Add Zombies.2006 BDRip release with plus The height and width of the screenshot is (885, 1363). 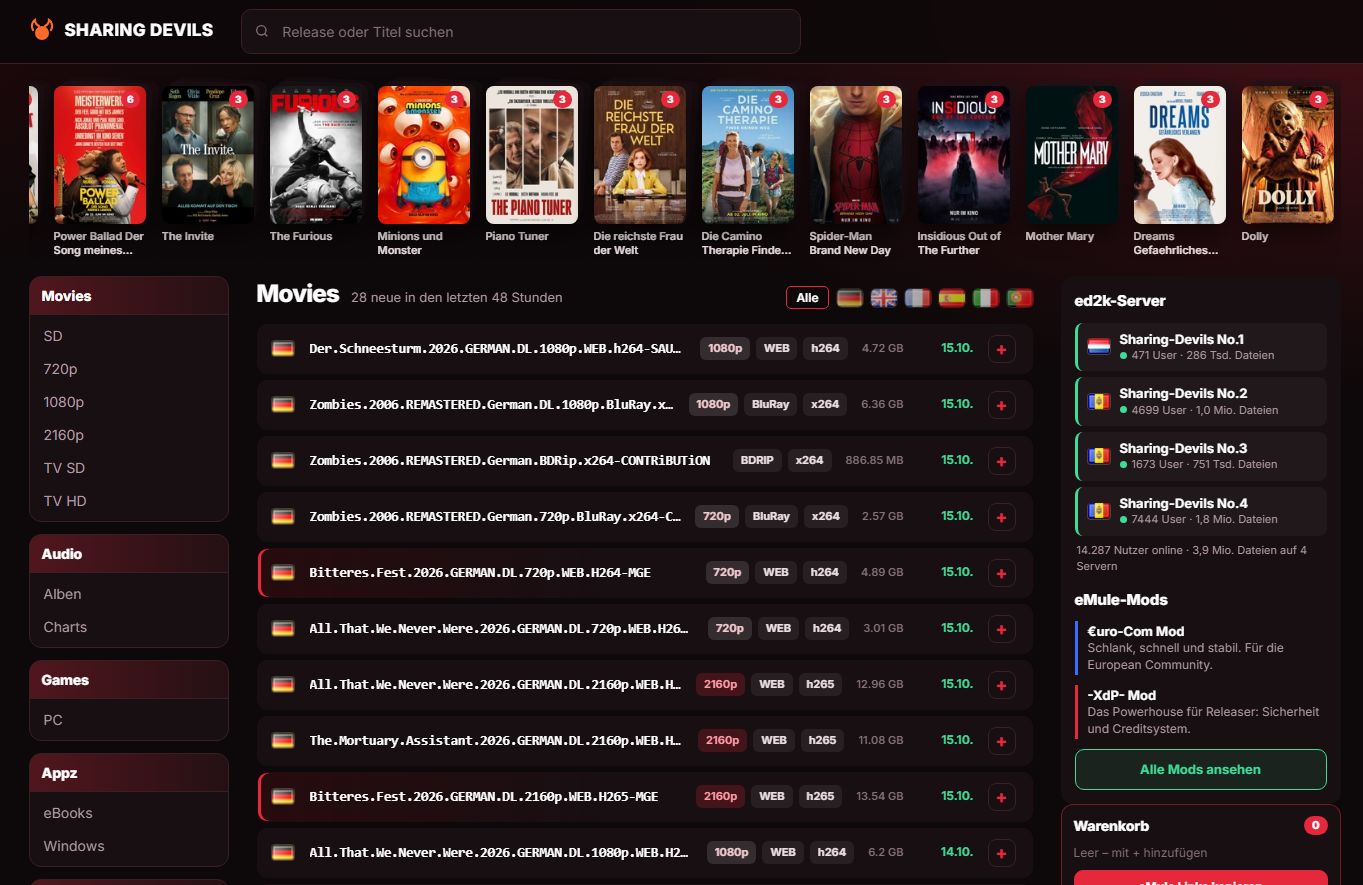pyautogui.click(x=1002, y=461)
